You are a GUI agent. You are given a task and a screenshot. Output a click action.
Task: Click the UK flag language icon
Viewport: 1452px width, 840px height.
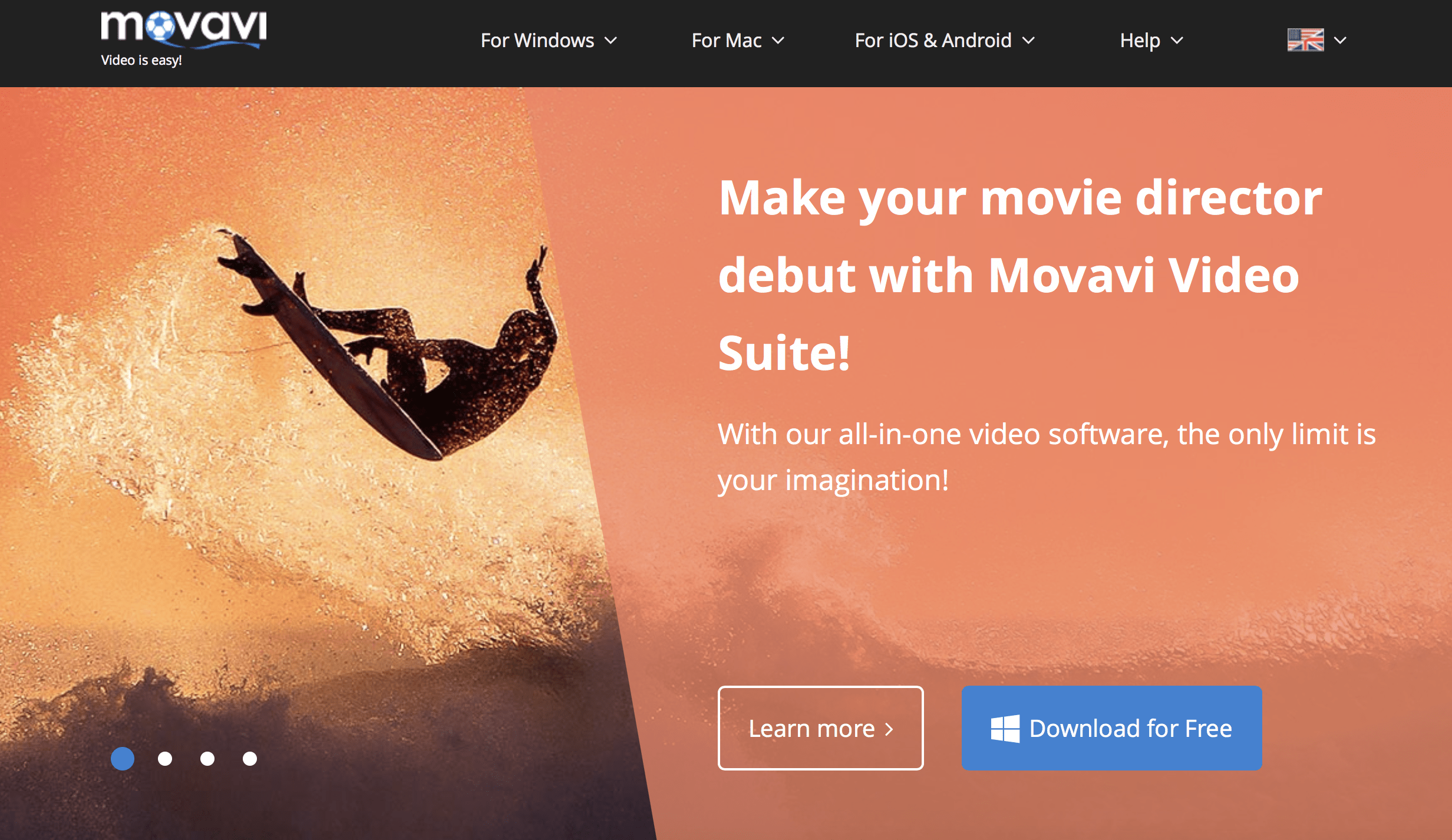point(1305,39)
